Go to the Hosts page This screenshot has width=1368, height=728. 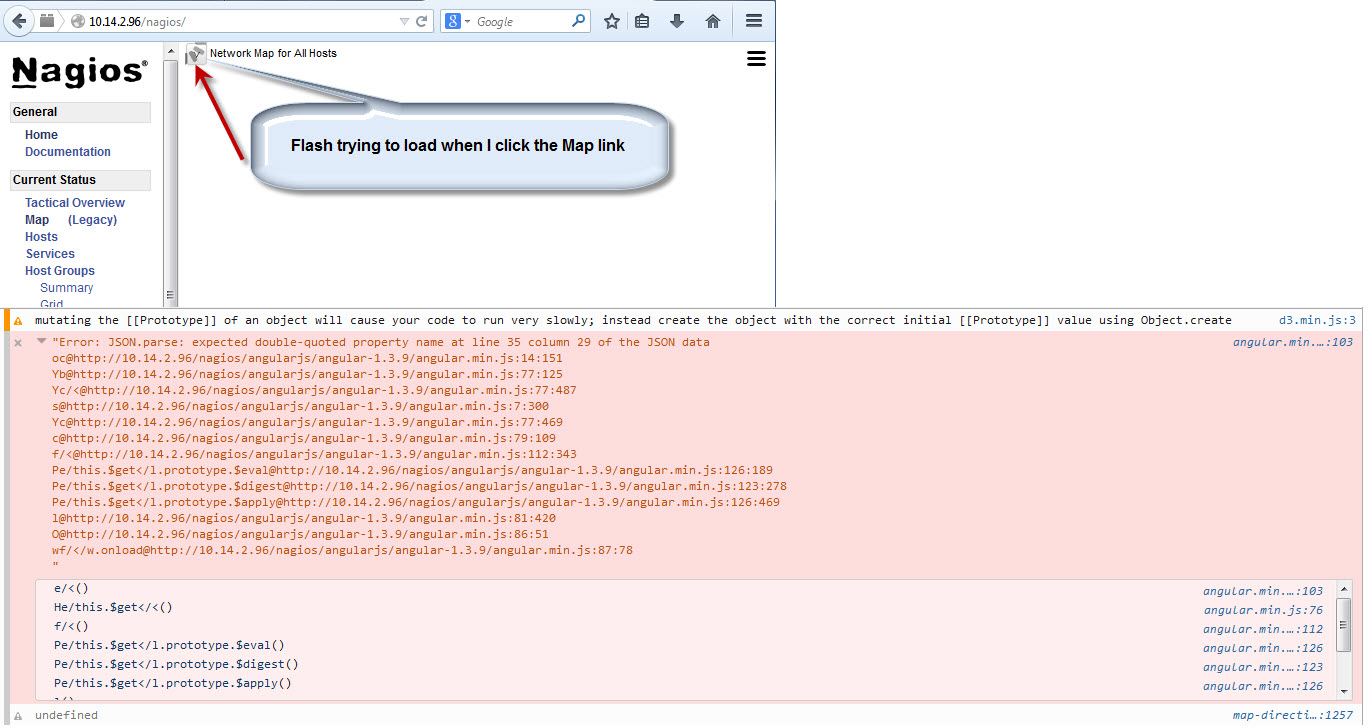[x=41, y=237]
